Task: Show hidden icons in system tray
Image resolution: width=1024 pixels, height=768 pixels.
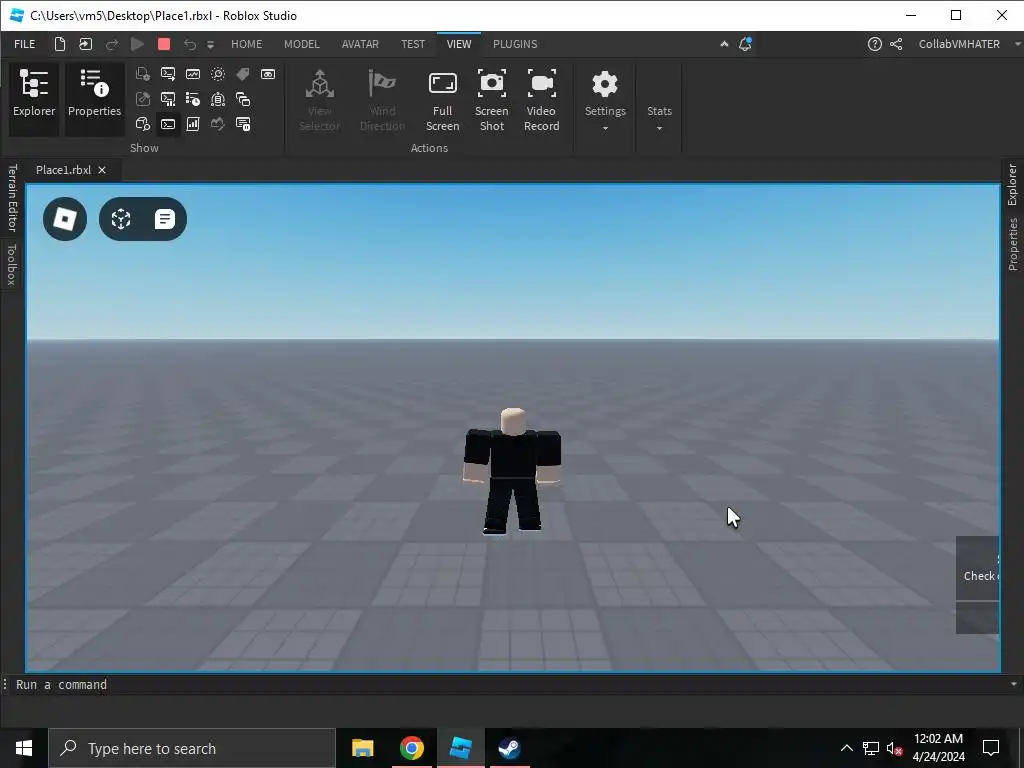Action: point(846,748)
